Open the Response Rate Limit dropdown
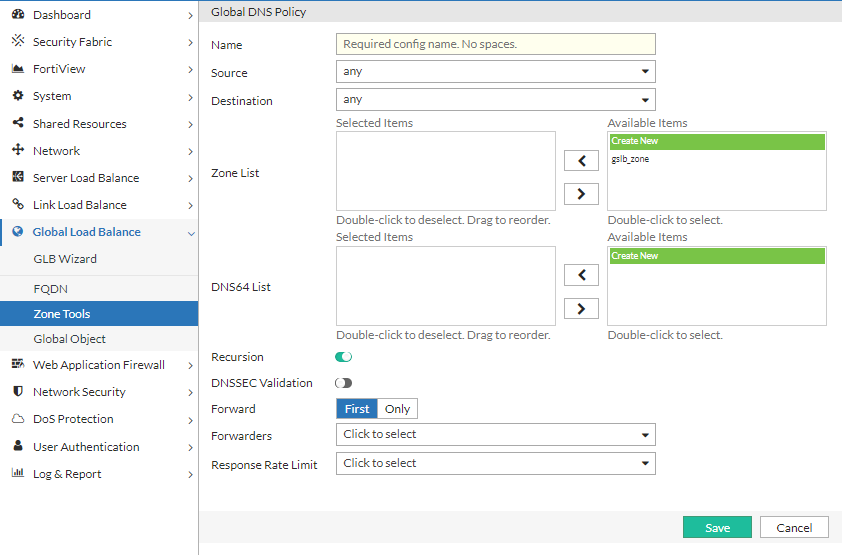842x555 pixels. click(x=495, y=464)
